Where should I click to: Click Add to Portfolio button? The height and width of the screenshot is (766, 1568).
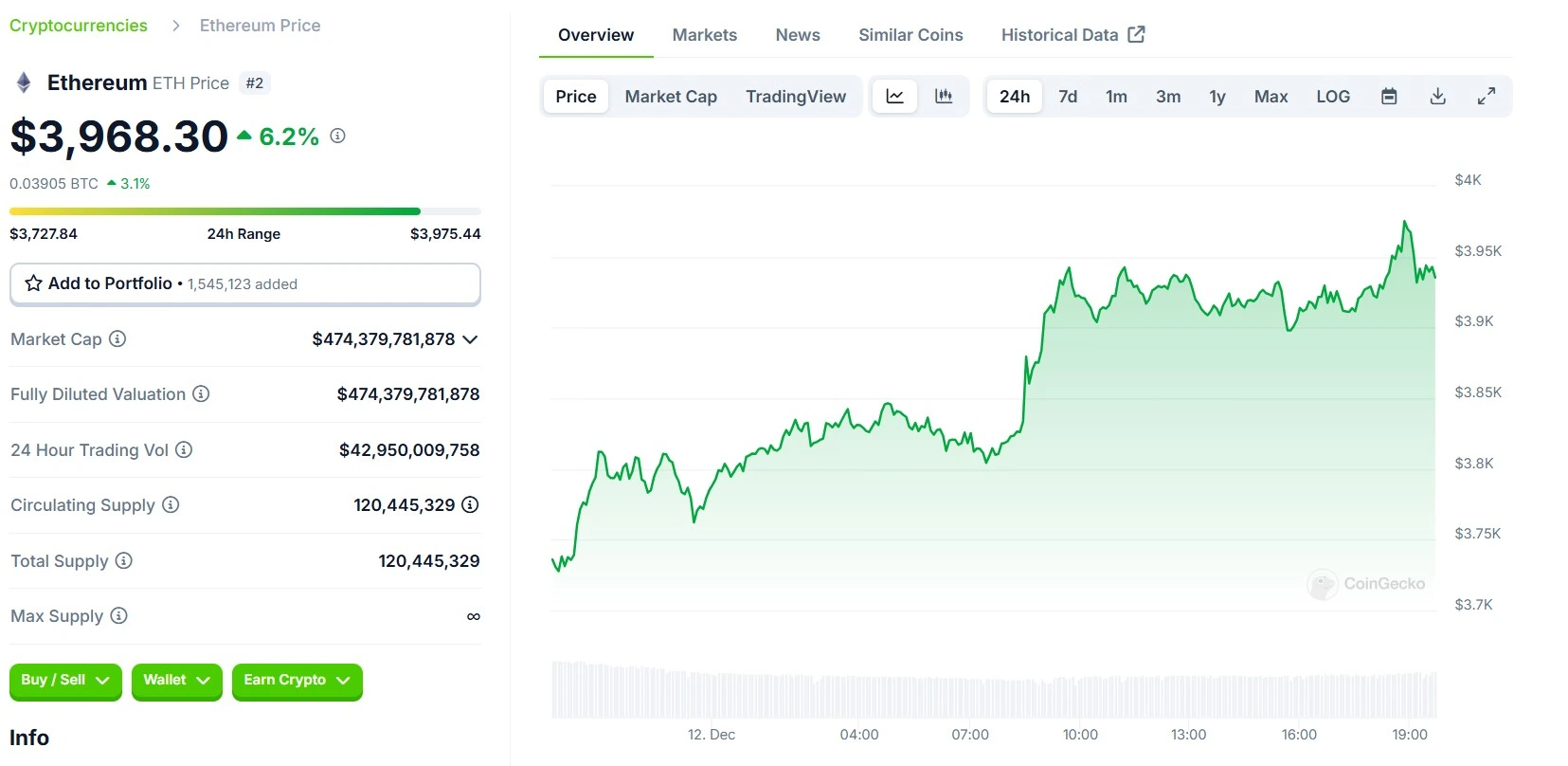tap(244, 283)
